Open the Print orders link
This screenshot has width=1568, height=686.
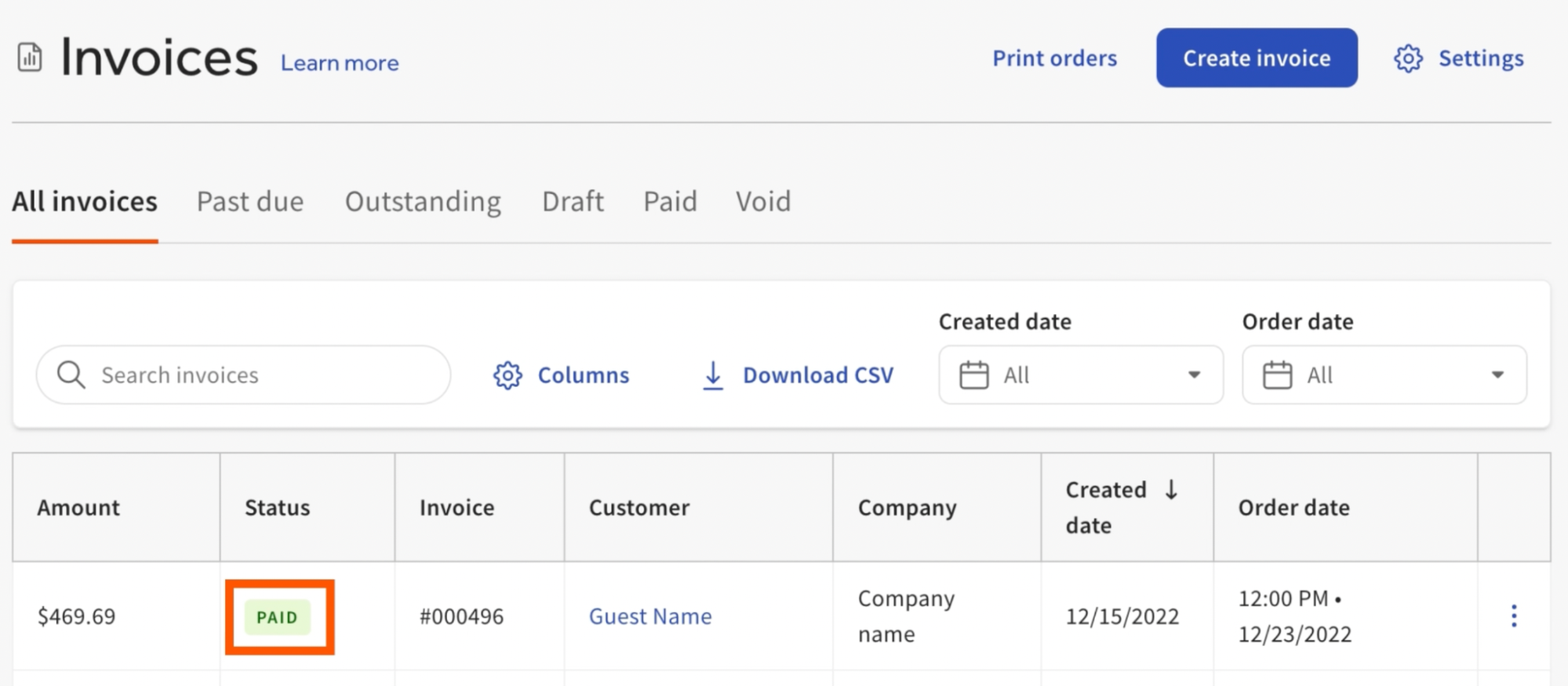click(x=1054, y=58)
